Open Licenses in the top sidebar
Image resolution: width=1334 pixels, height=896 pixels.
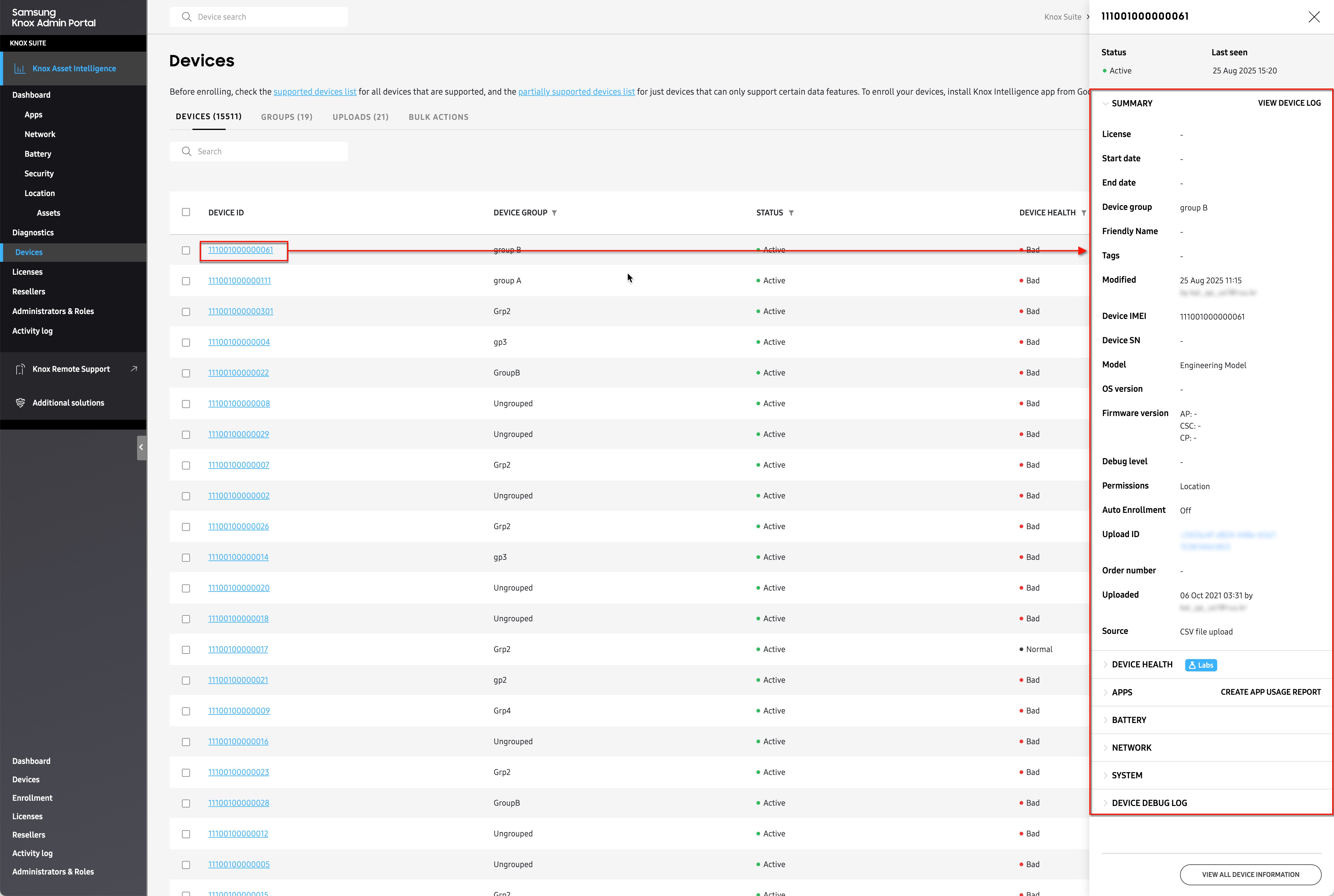27,272
